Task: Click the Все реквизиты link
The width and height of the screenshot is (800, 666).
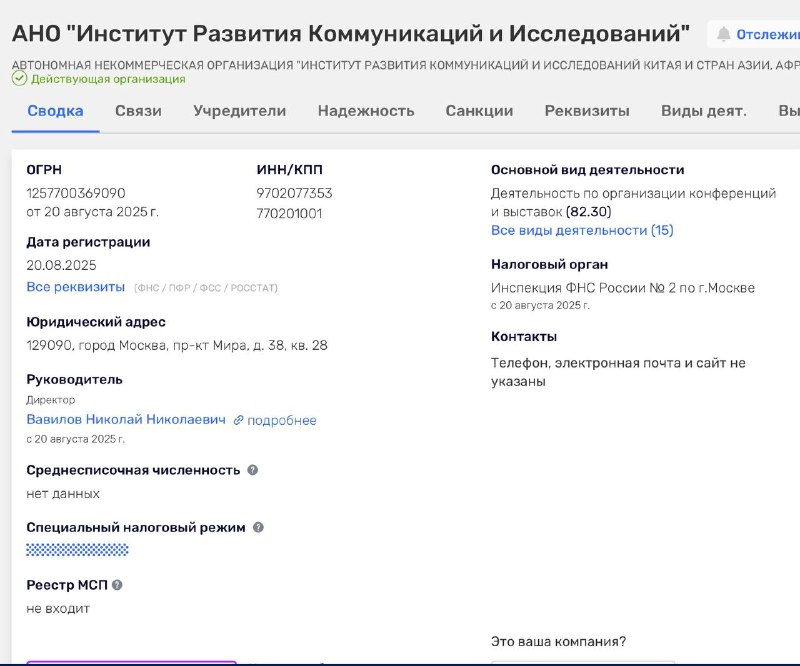Action: pos(76,287)
